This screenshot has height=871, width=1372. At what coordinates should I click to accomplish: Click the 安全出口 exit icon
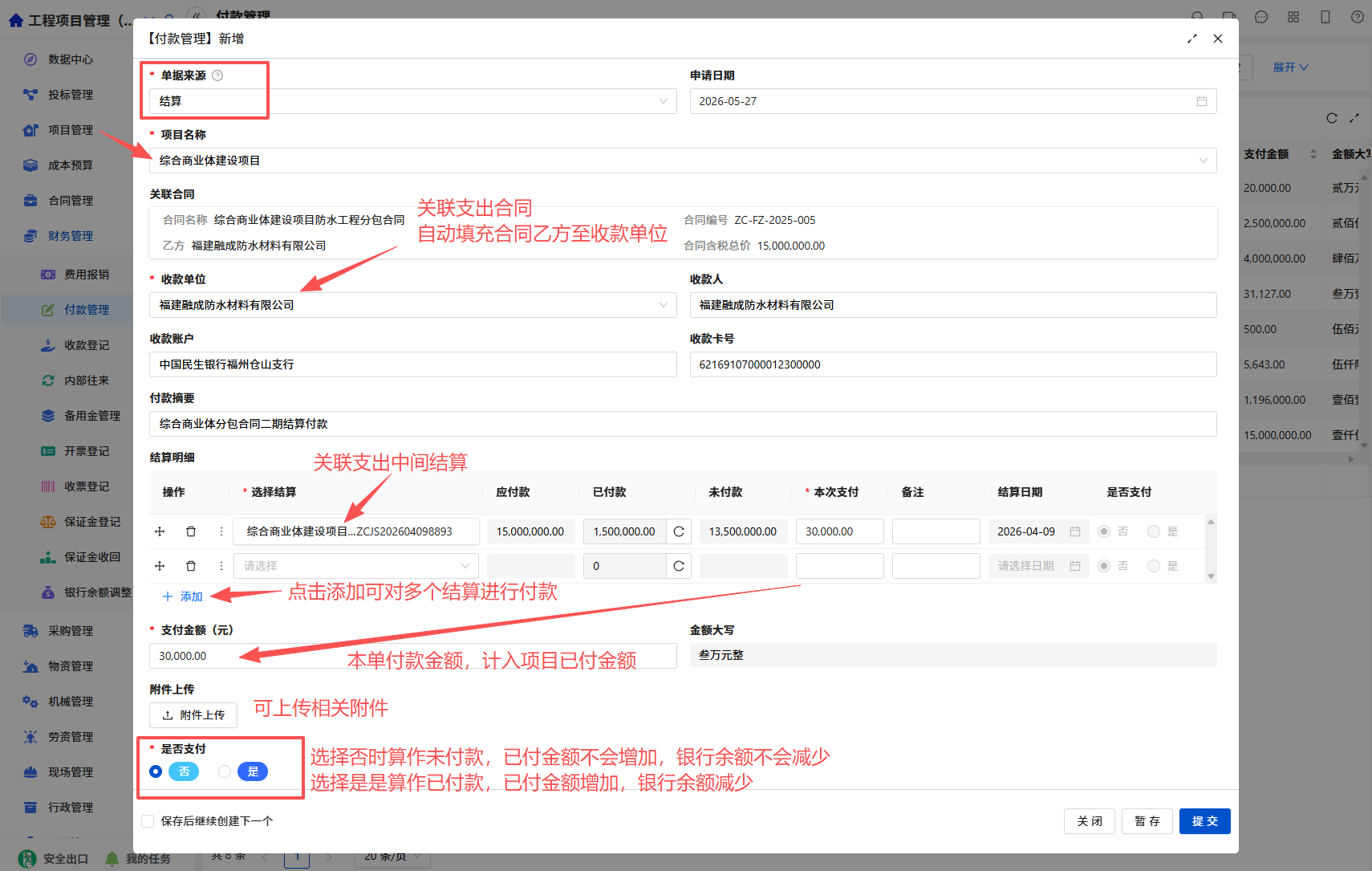27,859
